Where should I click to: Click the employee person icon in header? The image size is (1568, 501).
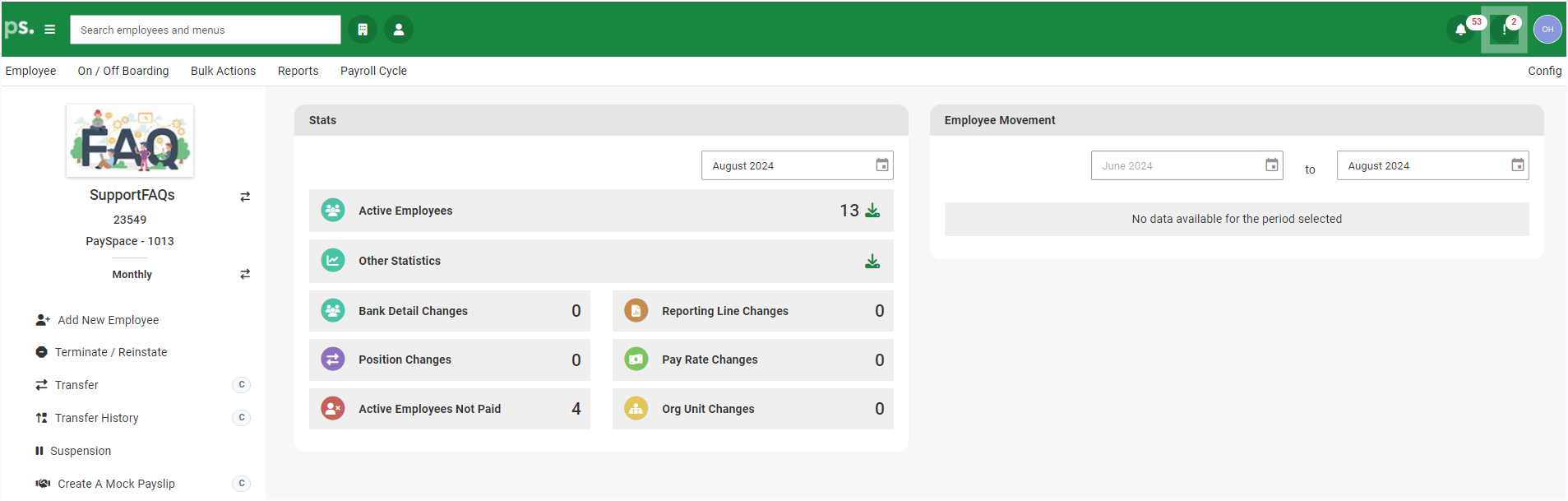click(x=399, y=30)
